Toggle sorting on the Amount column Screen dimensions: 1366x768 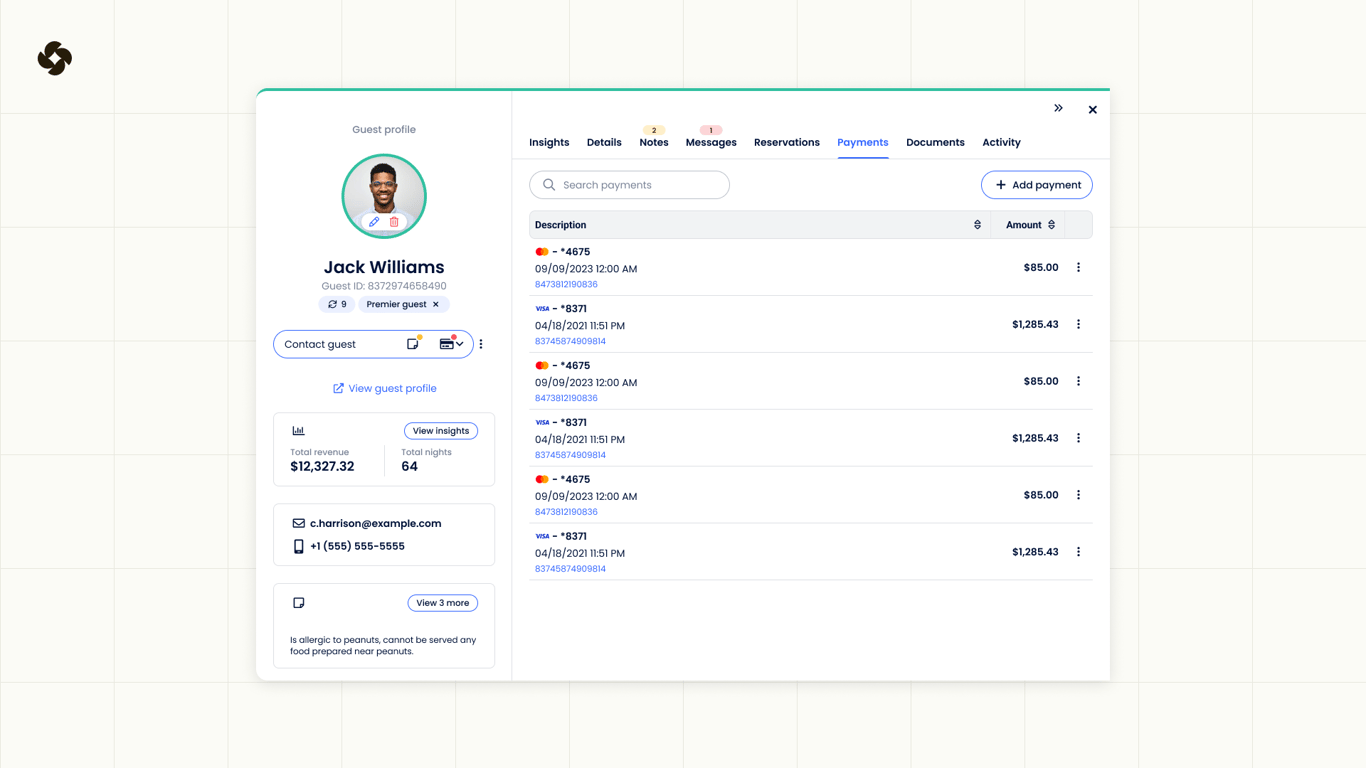[x=1052, y=224]
